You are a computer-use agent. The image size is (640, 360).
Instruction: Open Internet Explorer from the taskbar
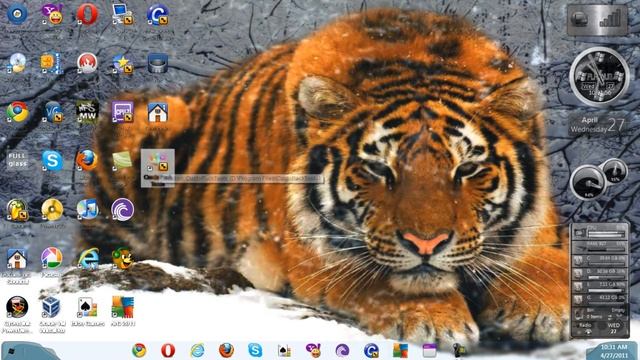[197, 350]
